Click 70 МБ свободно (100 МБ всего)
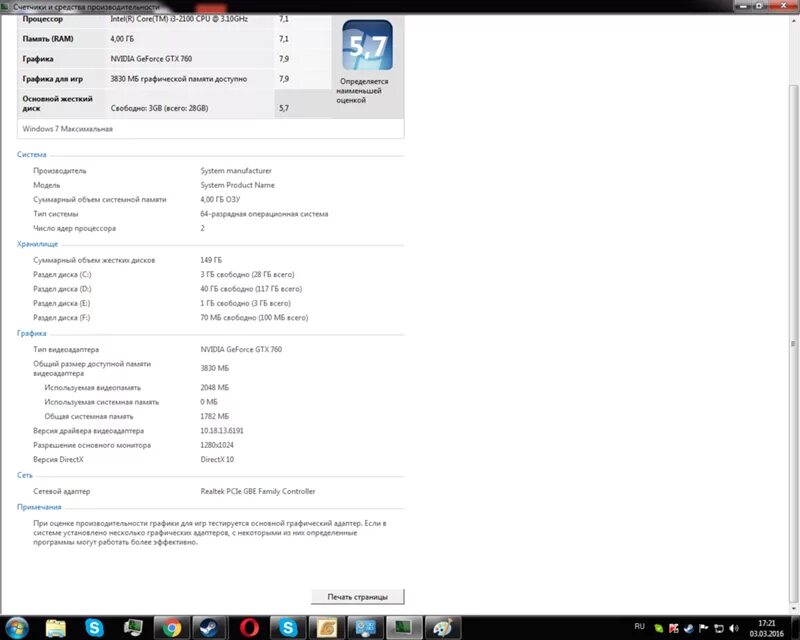800x640 pixels. point(254,317)
